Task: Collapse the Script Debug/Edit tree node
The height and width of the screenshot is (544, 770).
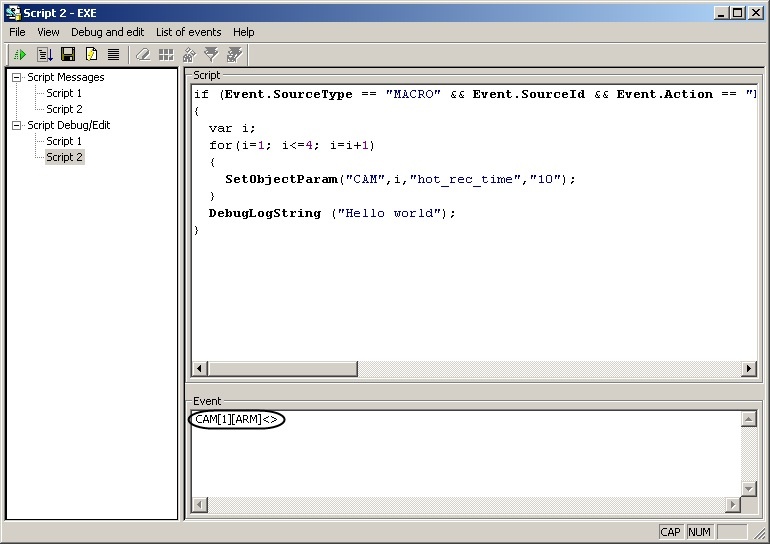Action: click(x=17, y=125)
